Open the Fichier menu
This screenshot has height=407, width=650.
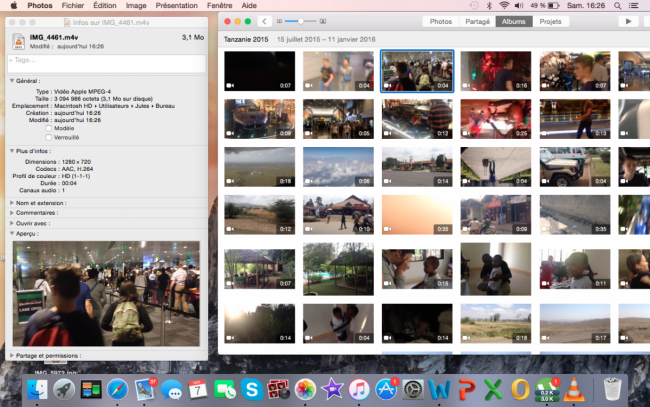point(73,5)
